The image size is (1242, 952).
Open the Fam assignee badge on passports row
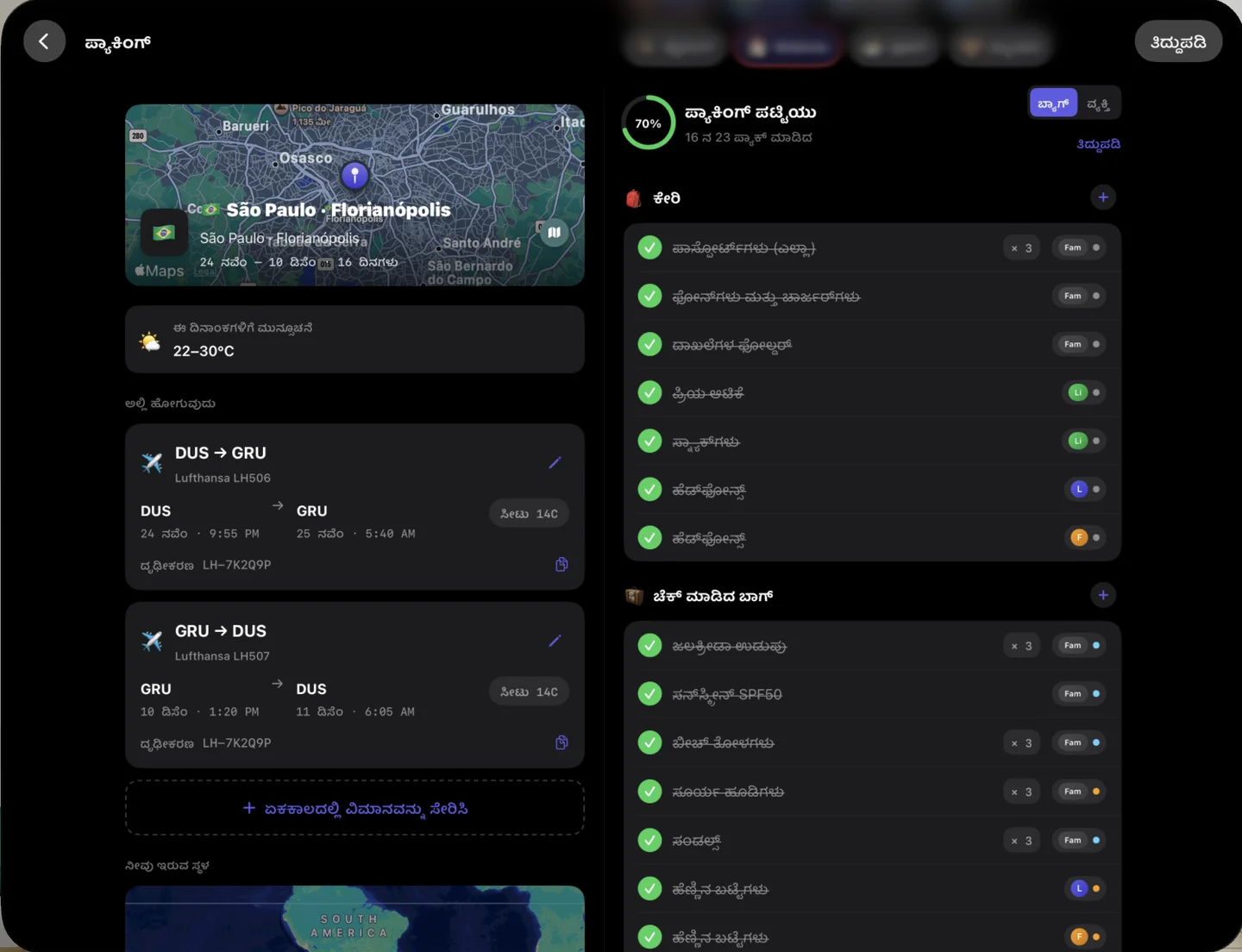point(1079,247)
